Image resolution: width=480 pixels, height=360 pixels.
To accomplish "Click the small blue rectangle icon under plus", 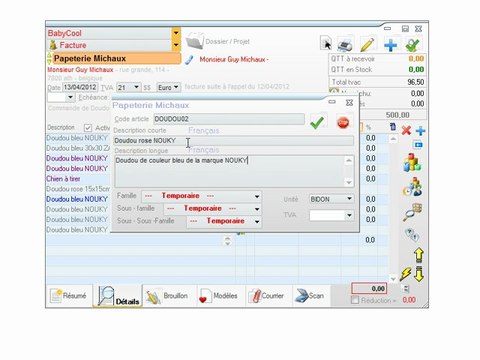I will (x=418, y=145).
